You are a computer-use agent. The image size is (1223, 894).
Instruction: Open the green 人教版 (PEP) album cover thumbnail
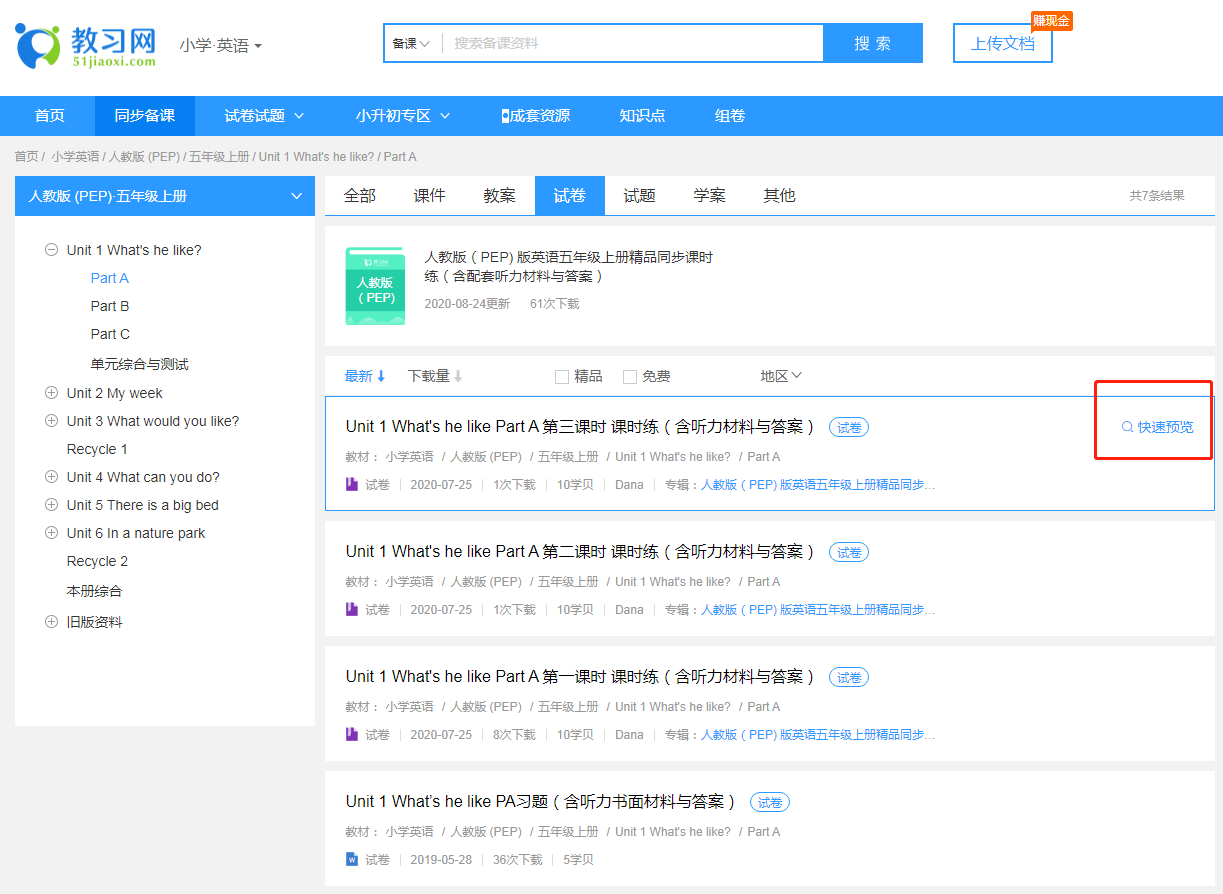pos(375,286)
